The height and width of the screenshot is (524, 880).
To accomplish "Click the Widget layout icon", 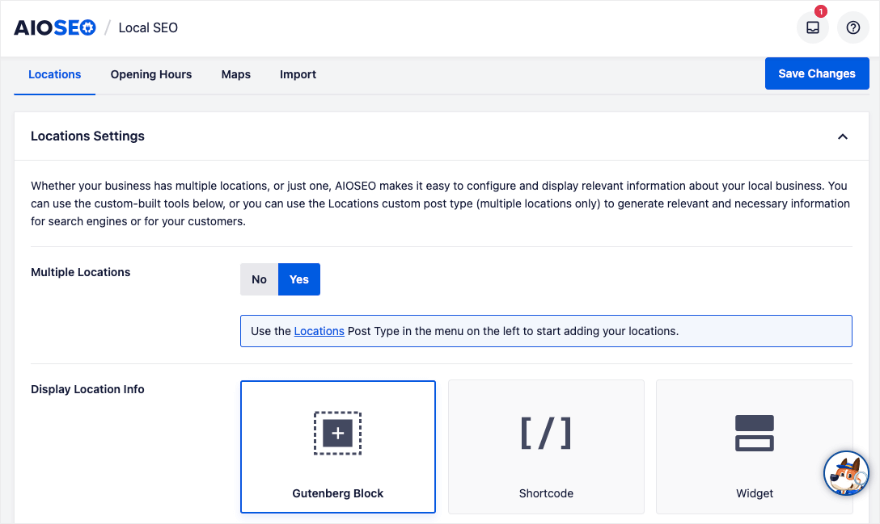I will [754, 433].
